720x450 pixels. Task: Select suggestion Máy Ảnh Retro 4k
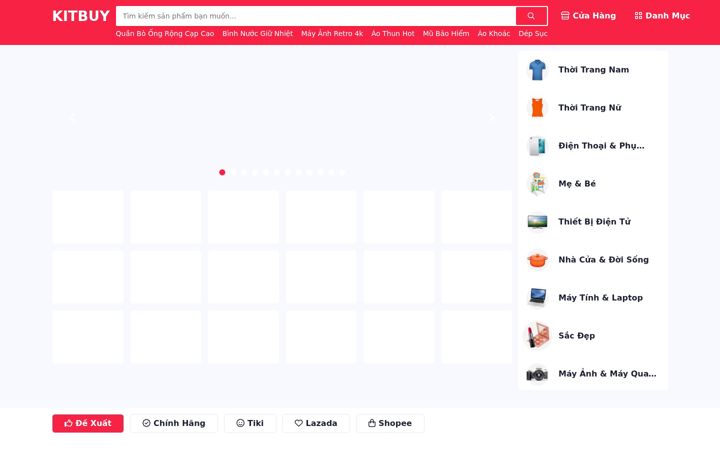pyautogui.click(x=332, y=34)
